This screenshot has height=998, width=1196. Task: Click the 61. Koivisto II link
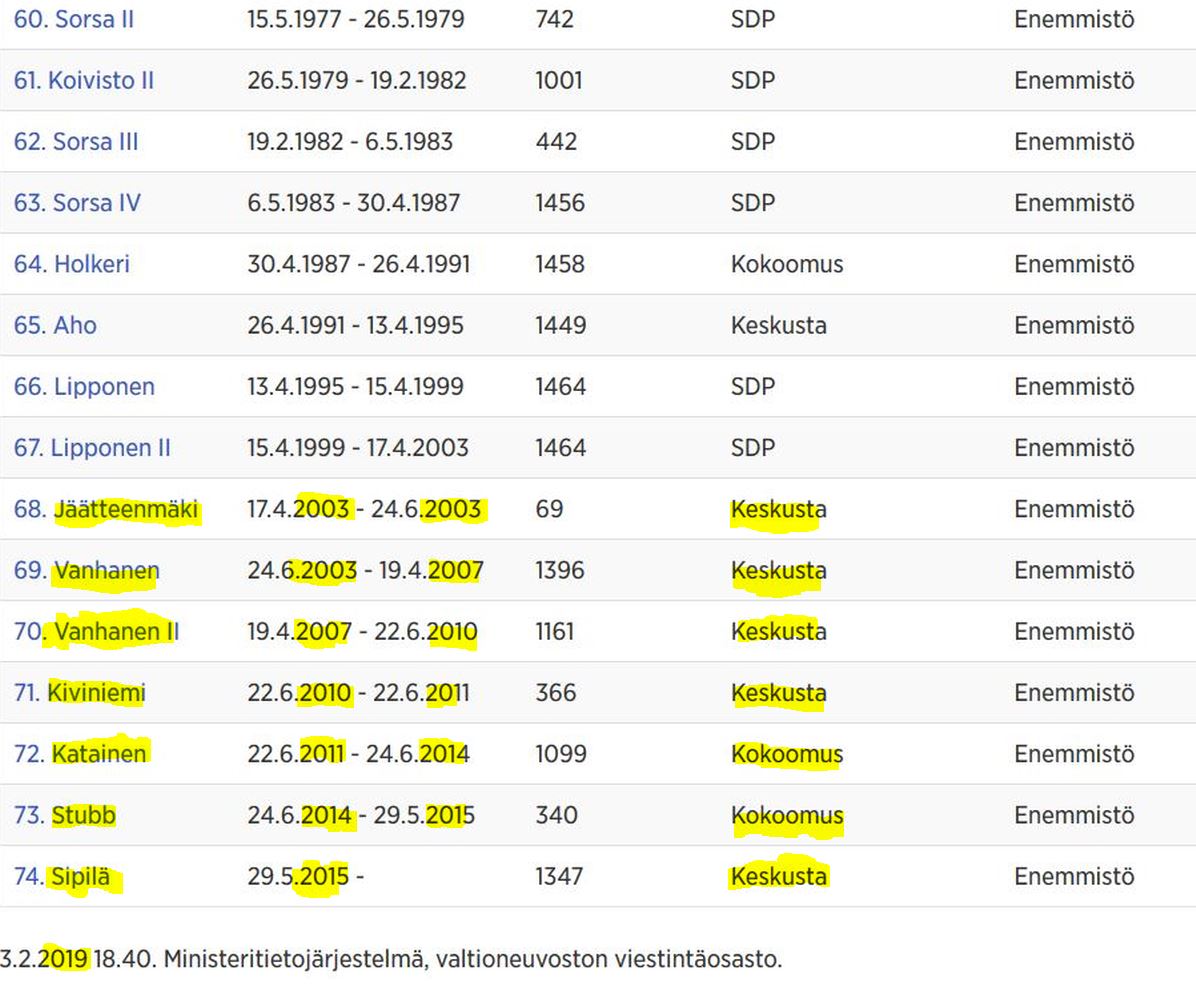pyautogui.click(x=84, y=80)
